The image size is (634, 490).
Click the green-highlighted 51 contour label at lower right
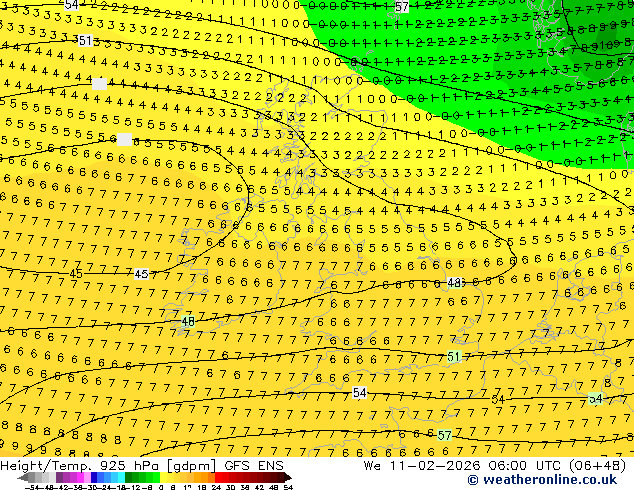[x=454, y=357]
